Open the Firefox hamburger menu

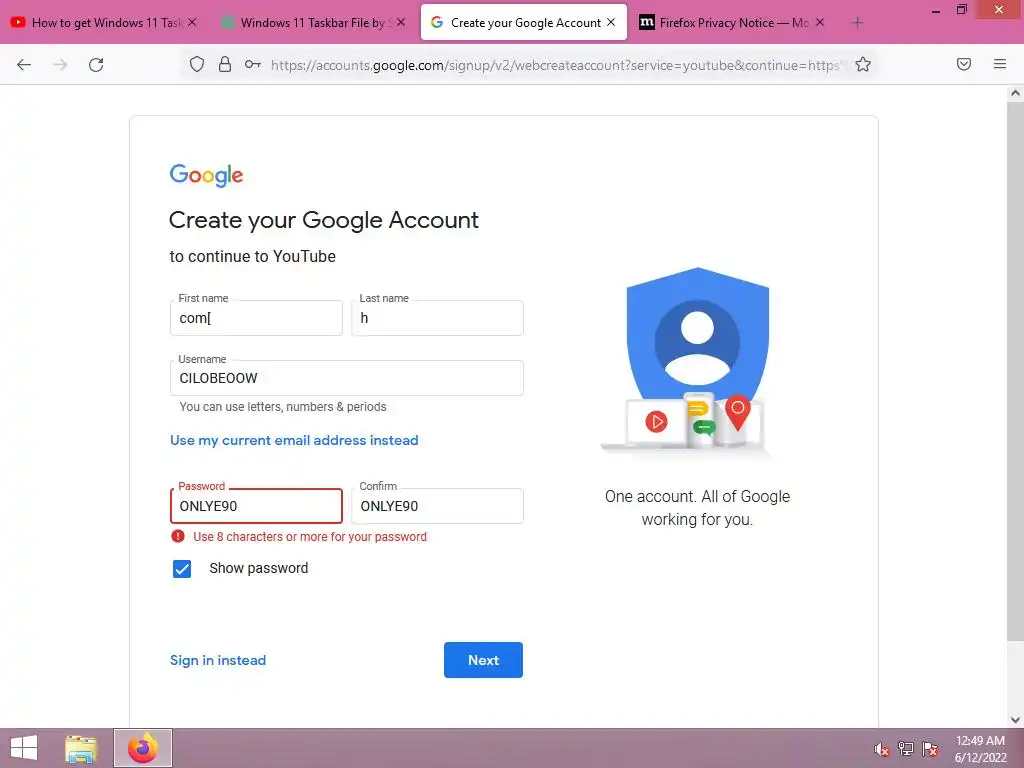coord(999,64)
